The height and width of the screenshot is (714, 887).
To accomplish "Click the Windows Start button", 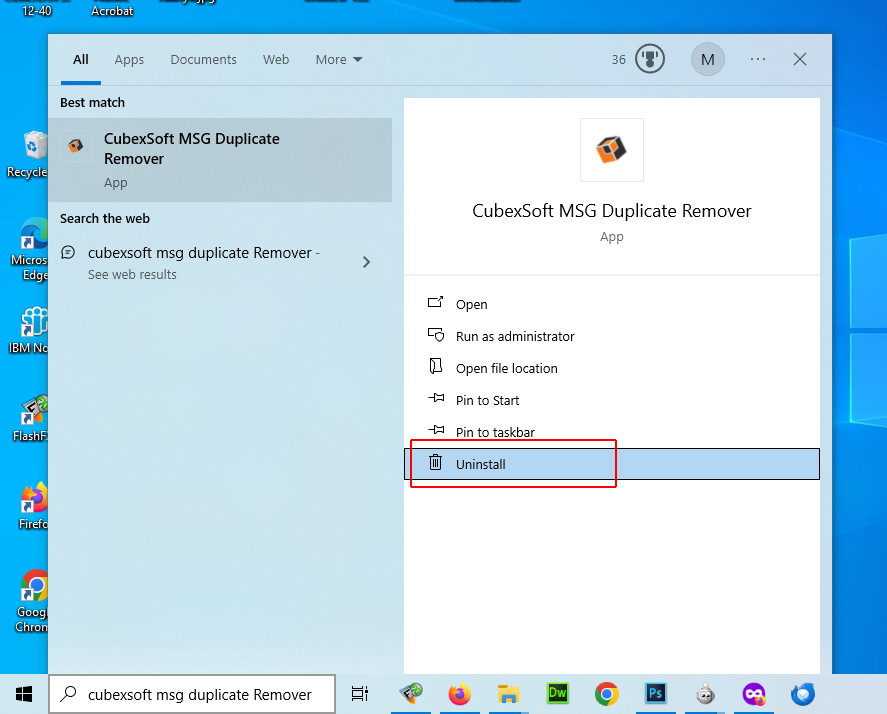I will click(x=24, y=694).
